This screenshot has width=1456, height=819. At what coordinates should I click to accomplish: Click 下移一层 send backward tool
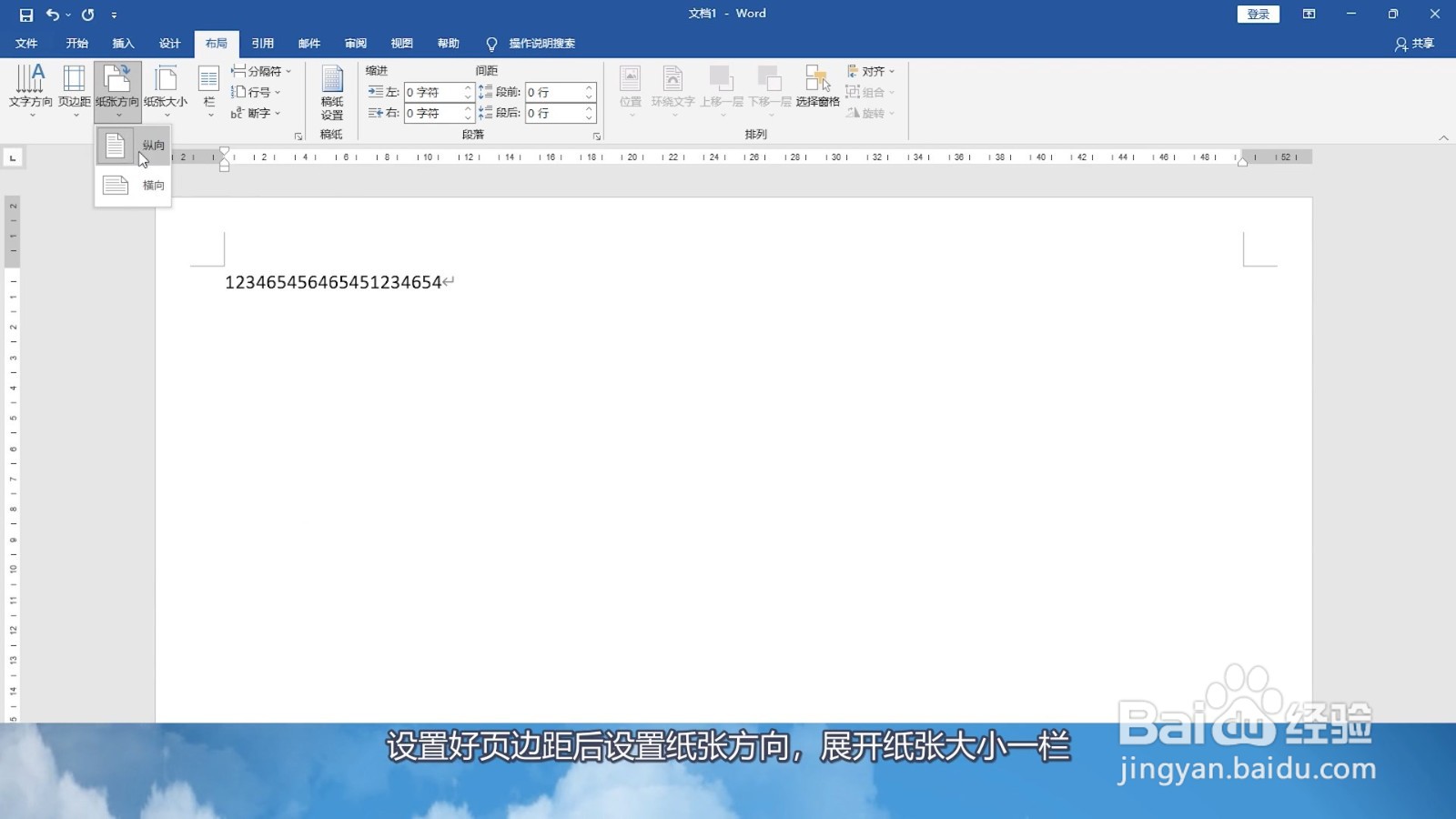[x=770, y=91]
